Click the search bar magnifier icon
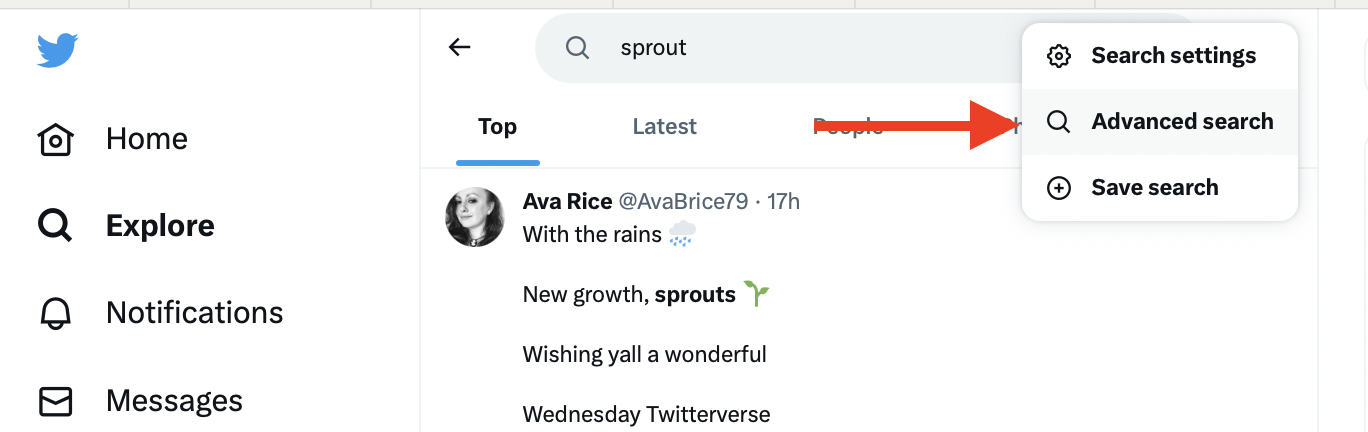This screenshot has height=432, width=1368. (577, 48)
